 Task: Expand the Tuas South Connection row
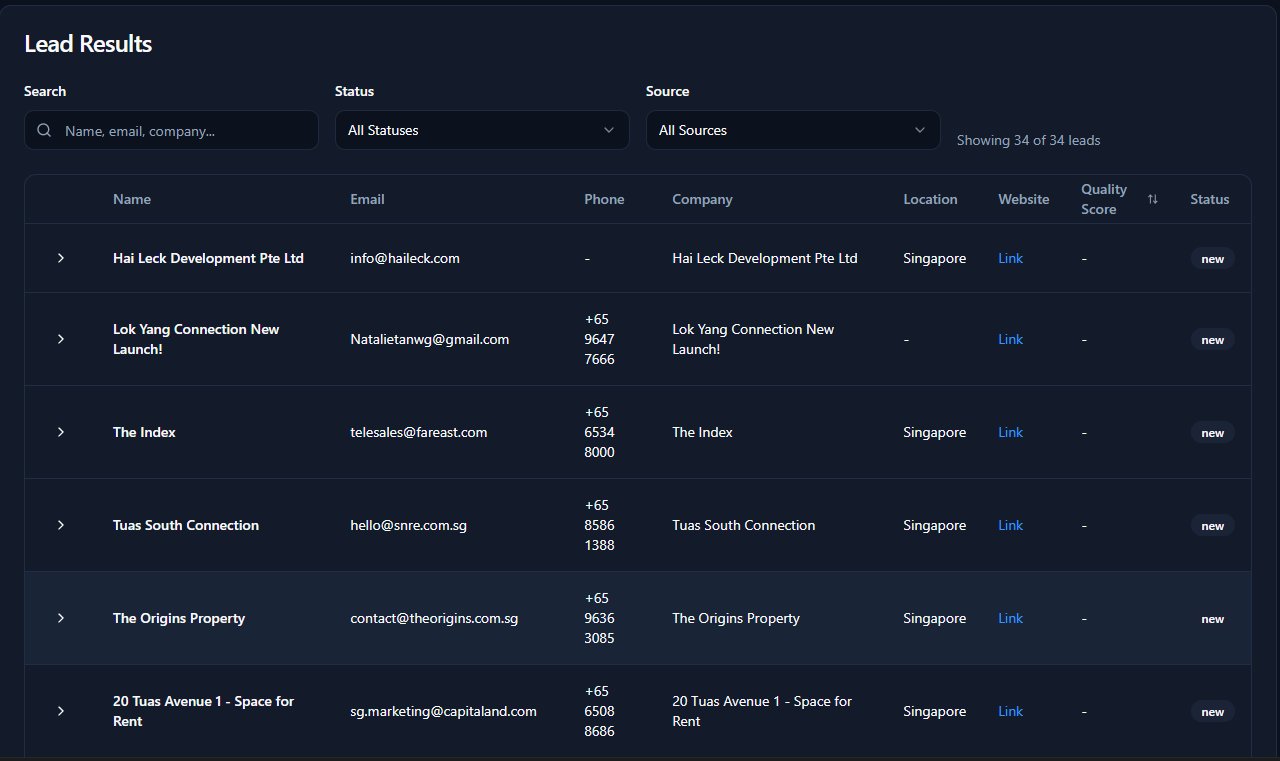tap(61, 525)
